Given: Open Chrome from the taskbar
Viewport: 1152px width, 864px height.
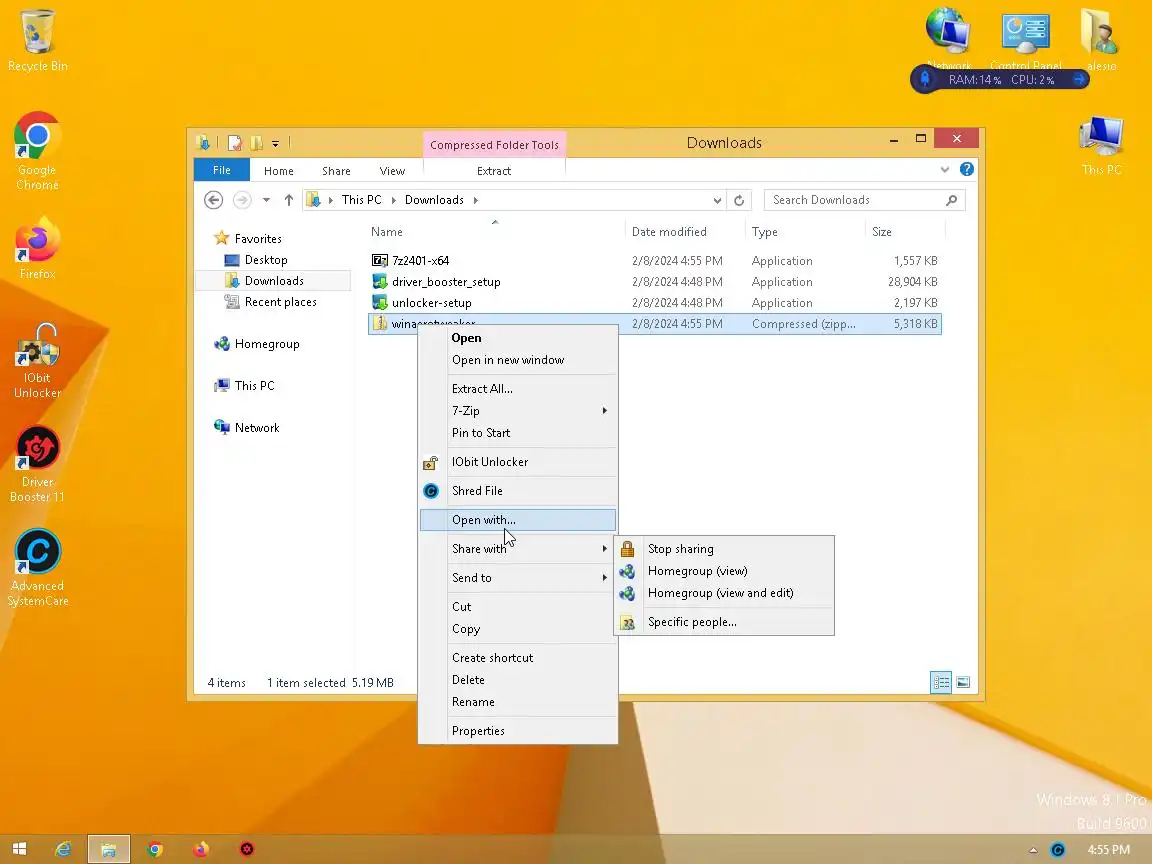Looking at the screenshot, I should pyautogui.click(x=155, y=849).
